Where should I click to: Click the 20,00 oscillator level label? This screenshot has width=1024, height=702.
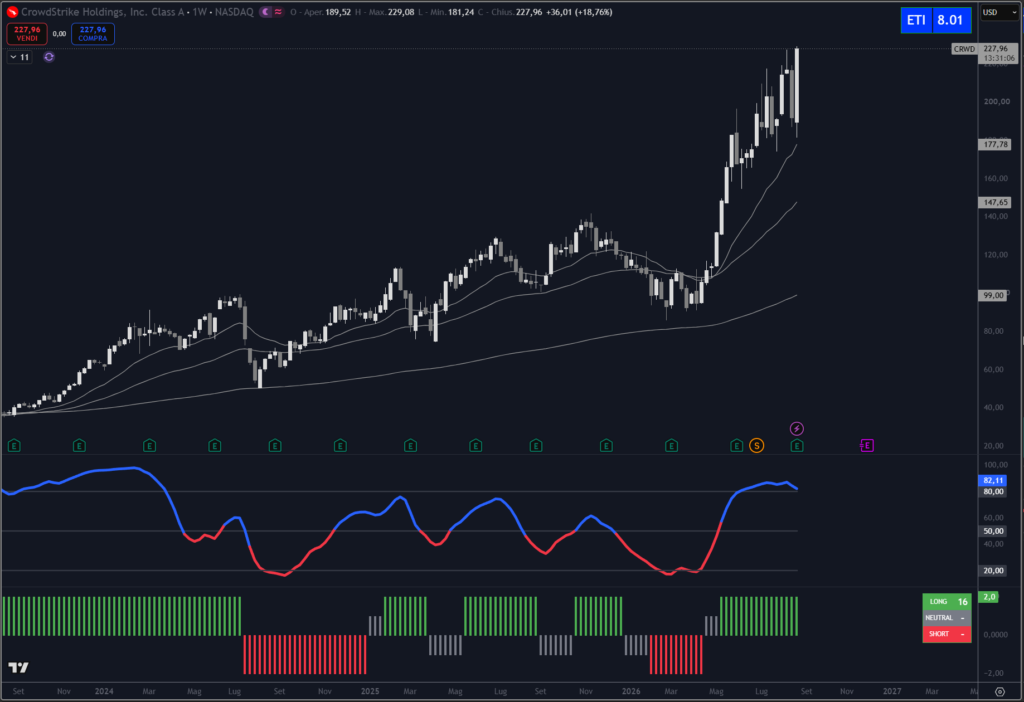coord(993,570)
